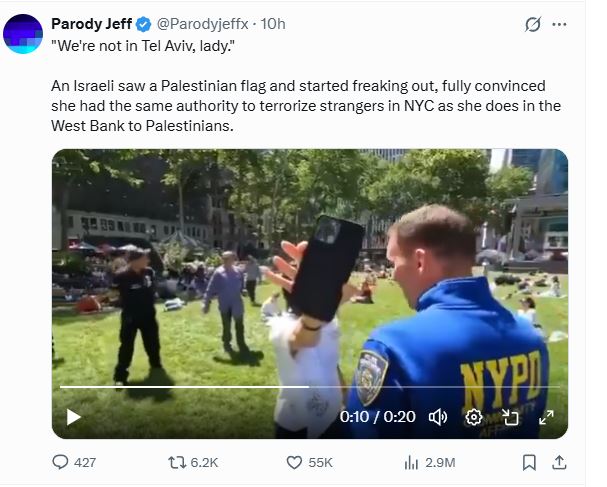Open the three-dot more options menu
Screen dimensions: 607x487
(559, 24)
